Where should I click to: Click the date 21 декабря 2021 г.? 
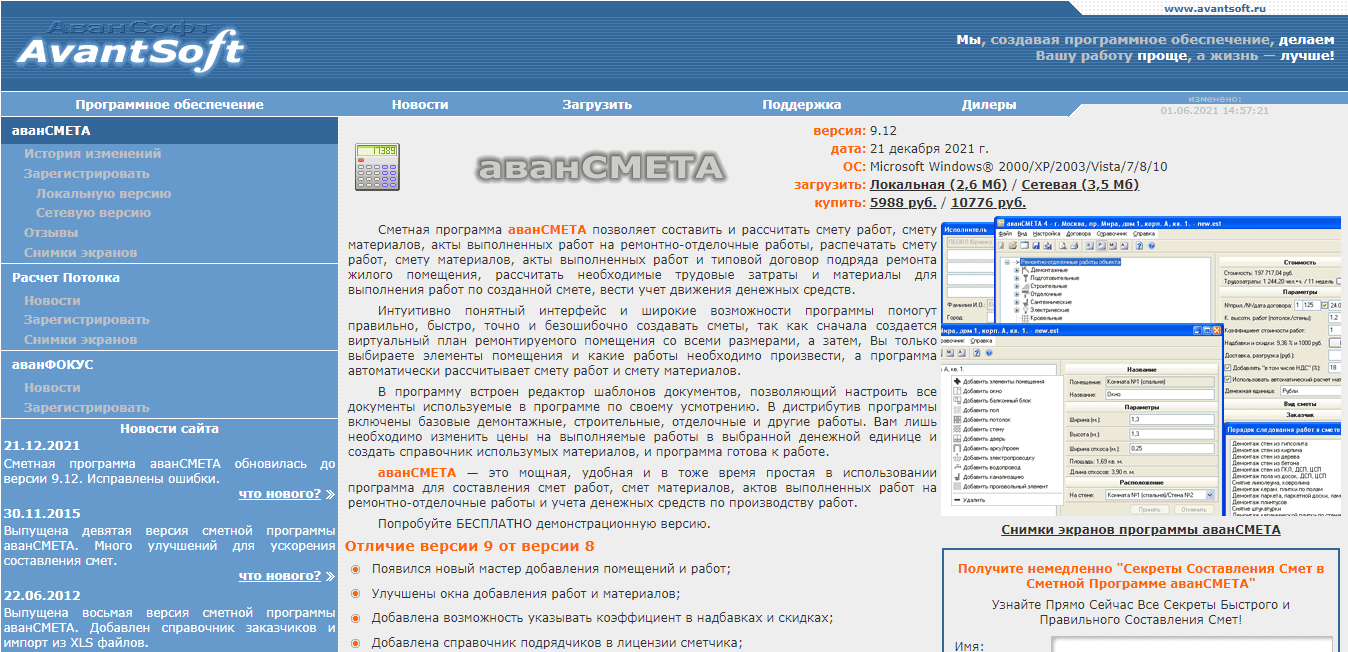pos(929,149)
